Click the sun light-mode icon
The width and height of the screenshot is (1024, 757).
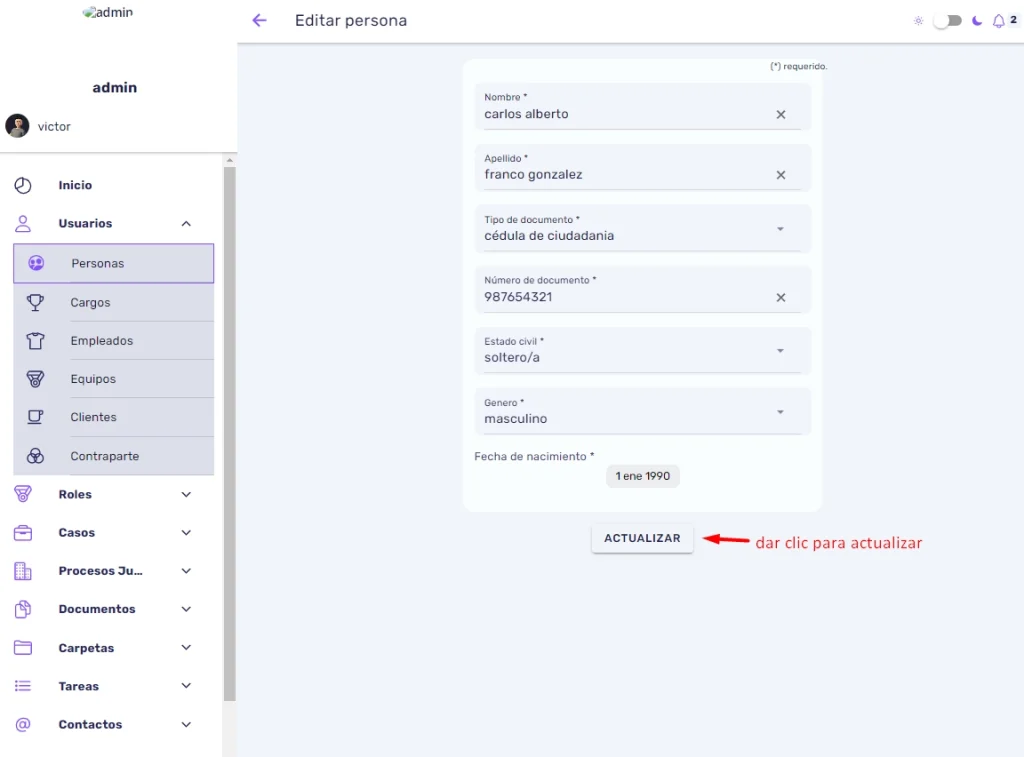coord(918,21)
